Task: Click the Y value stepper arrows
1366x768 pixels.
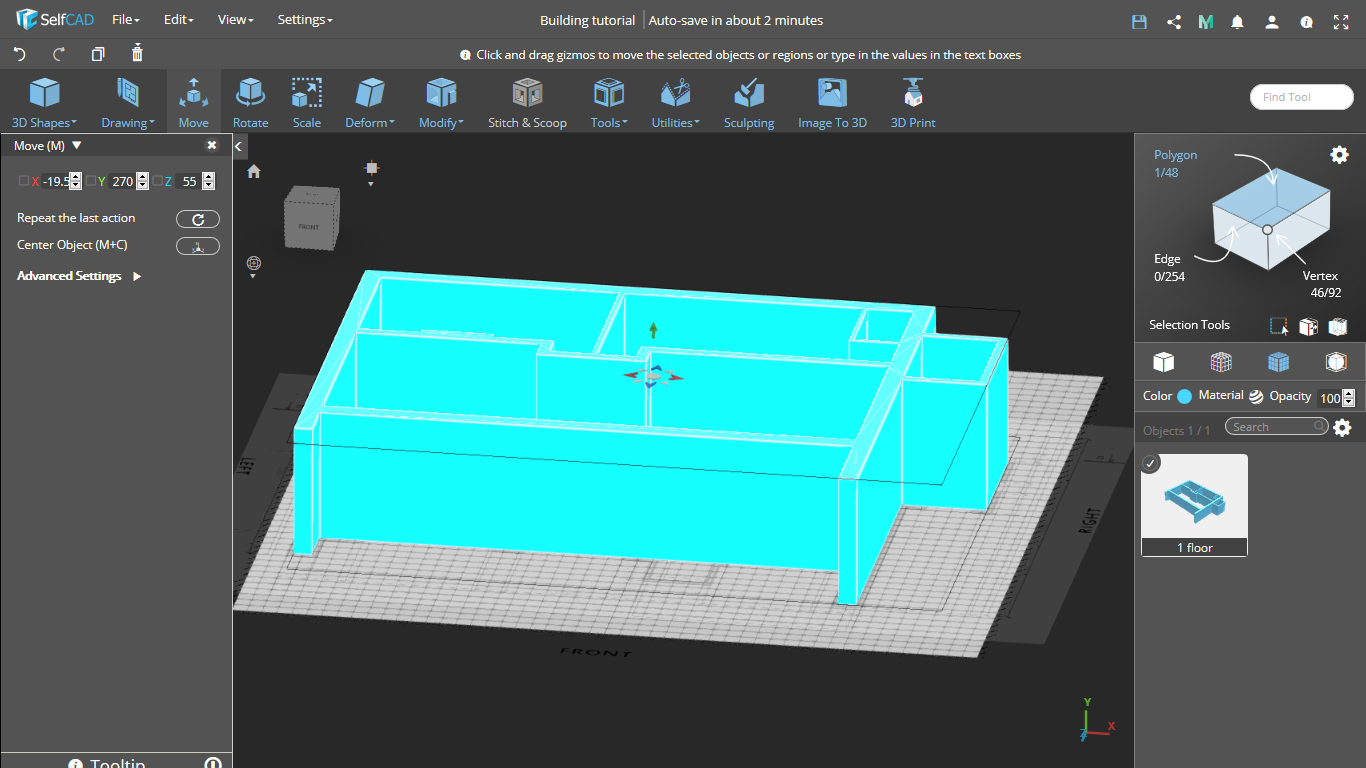Action: point(142,181)
